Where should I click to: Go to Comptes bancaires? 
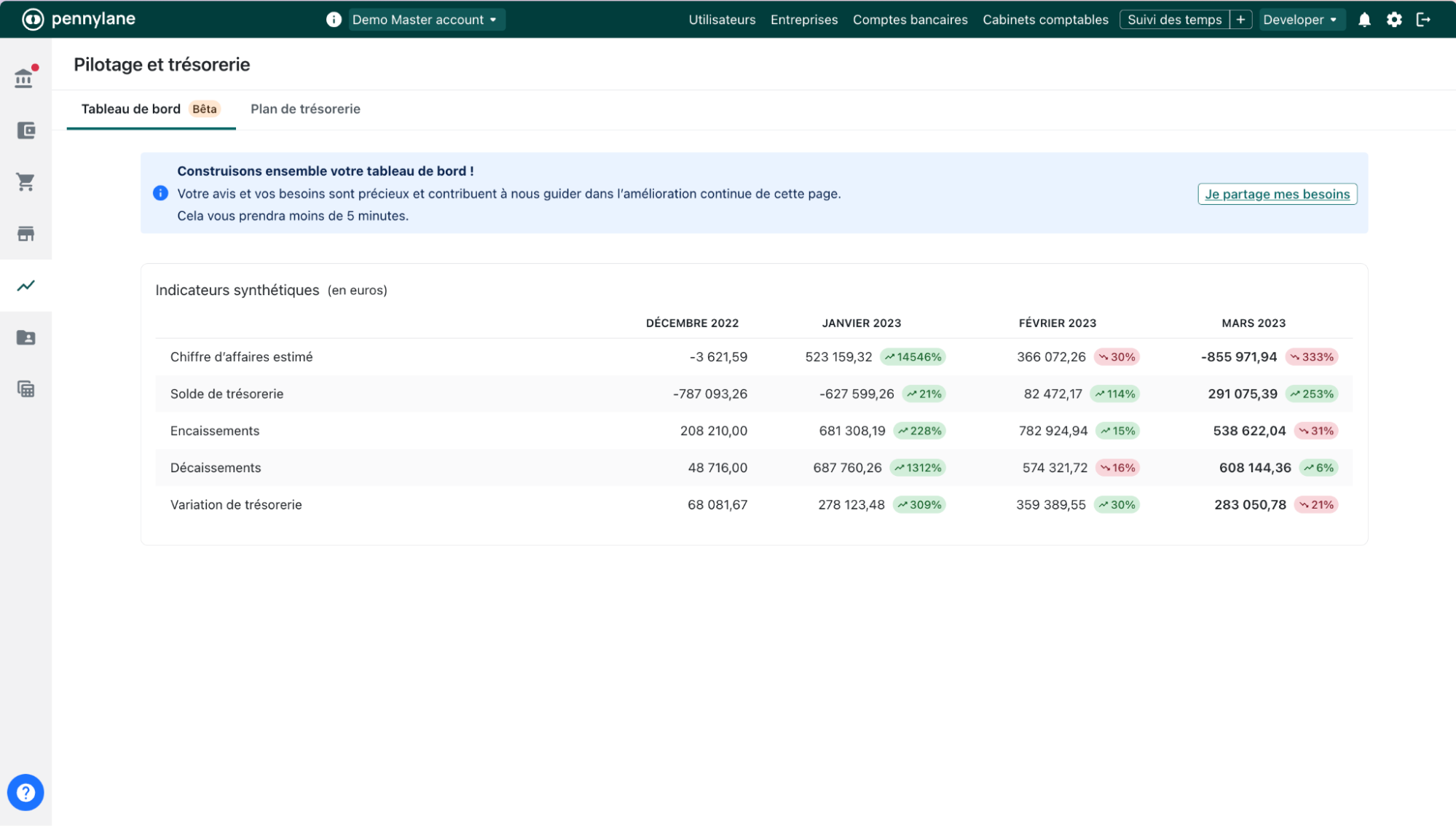910,20
